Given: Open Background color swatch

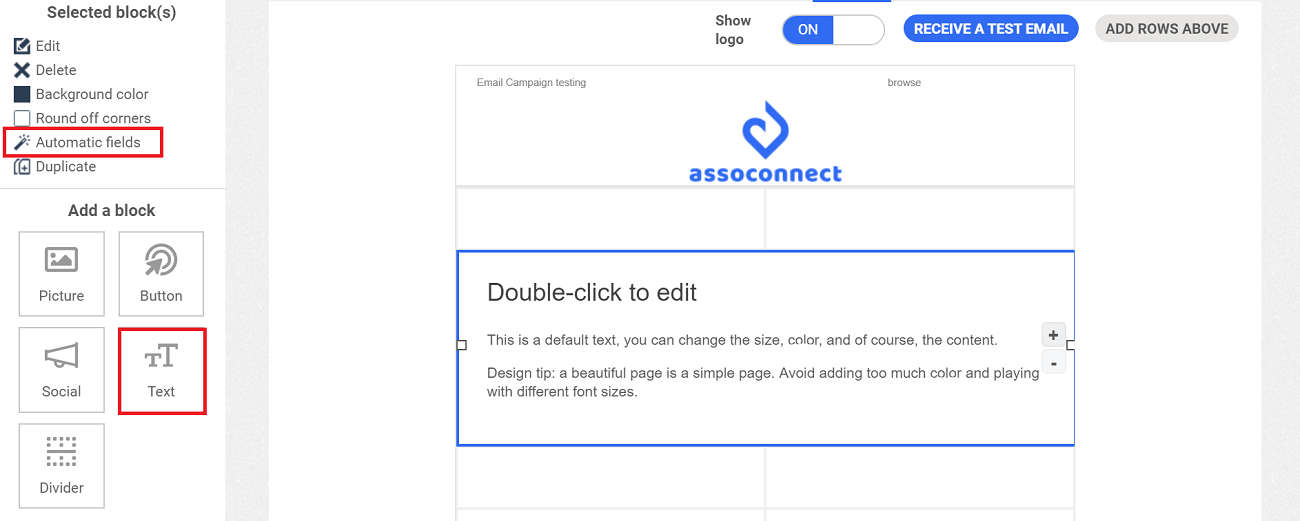Looking at the screenshot, I should [x=22, y=94].
